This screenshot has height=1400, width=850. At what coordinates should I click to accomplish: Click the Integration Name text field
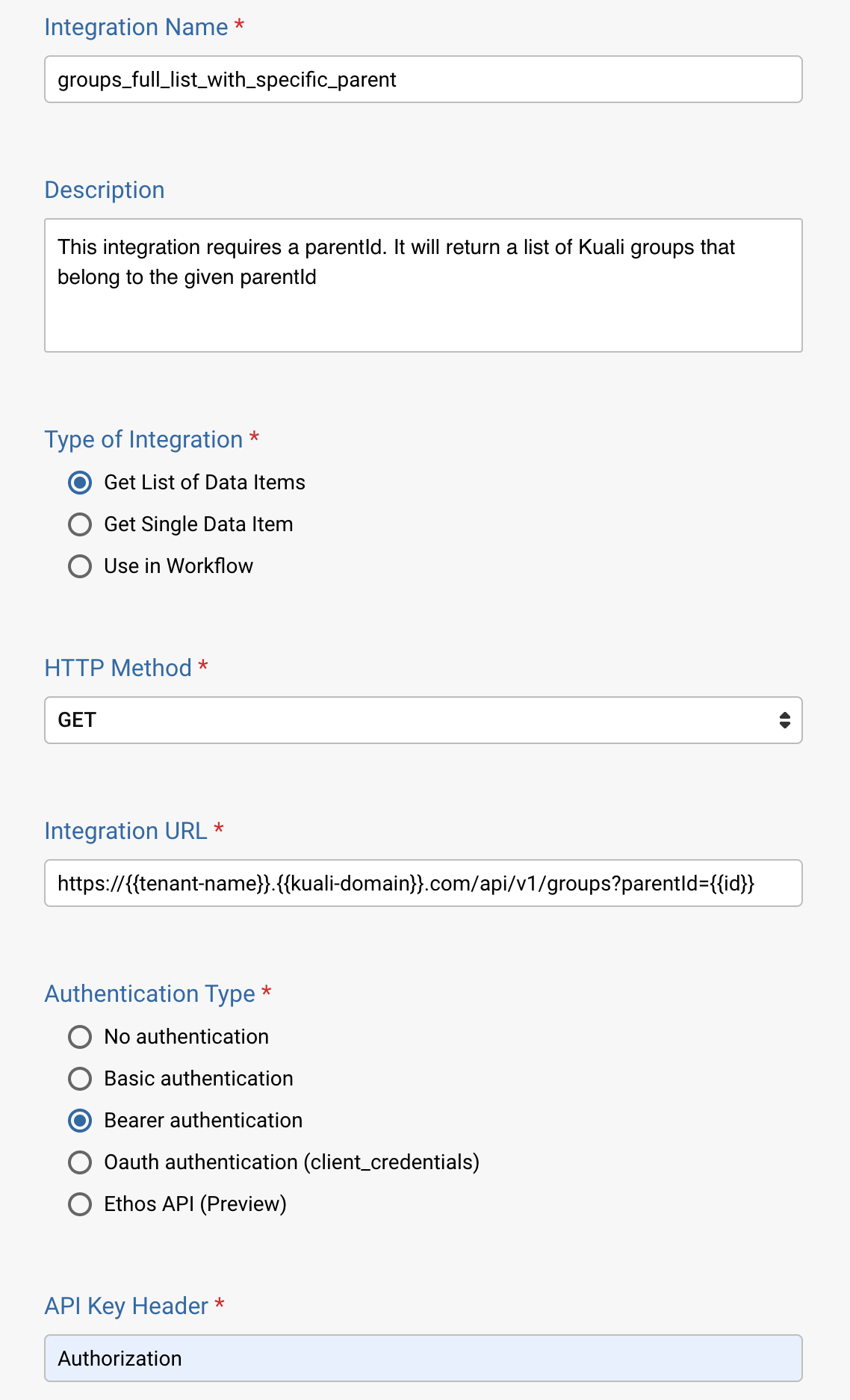pos(423,79)
